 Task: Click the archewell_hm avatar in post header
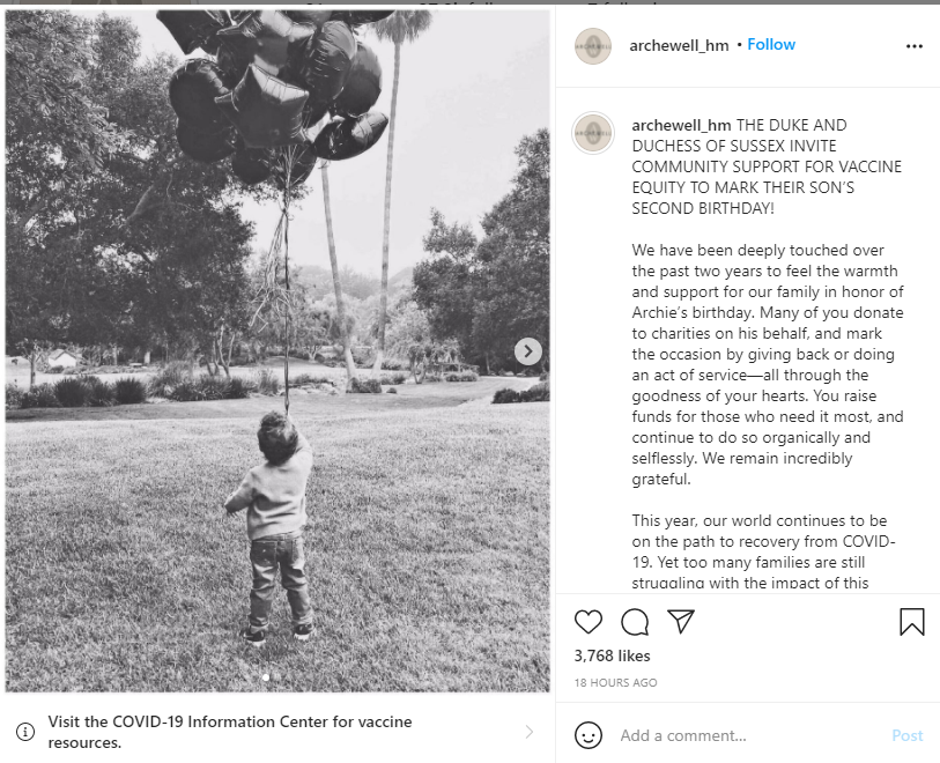click(x=593, y=46)
